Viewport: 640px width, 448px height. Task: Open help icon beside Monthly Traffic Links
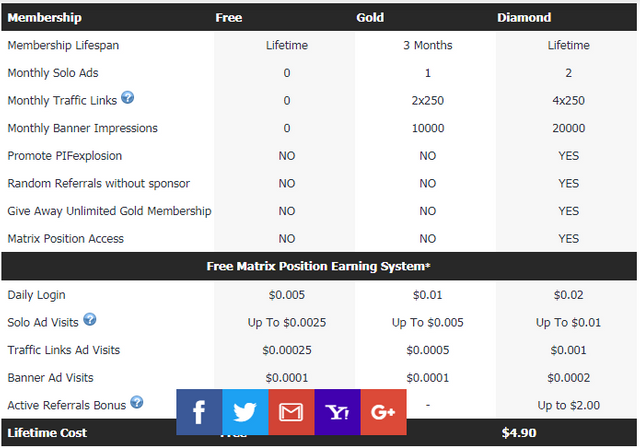128,99
